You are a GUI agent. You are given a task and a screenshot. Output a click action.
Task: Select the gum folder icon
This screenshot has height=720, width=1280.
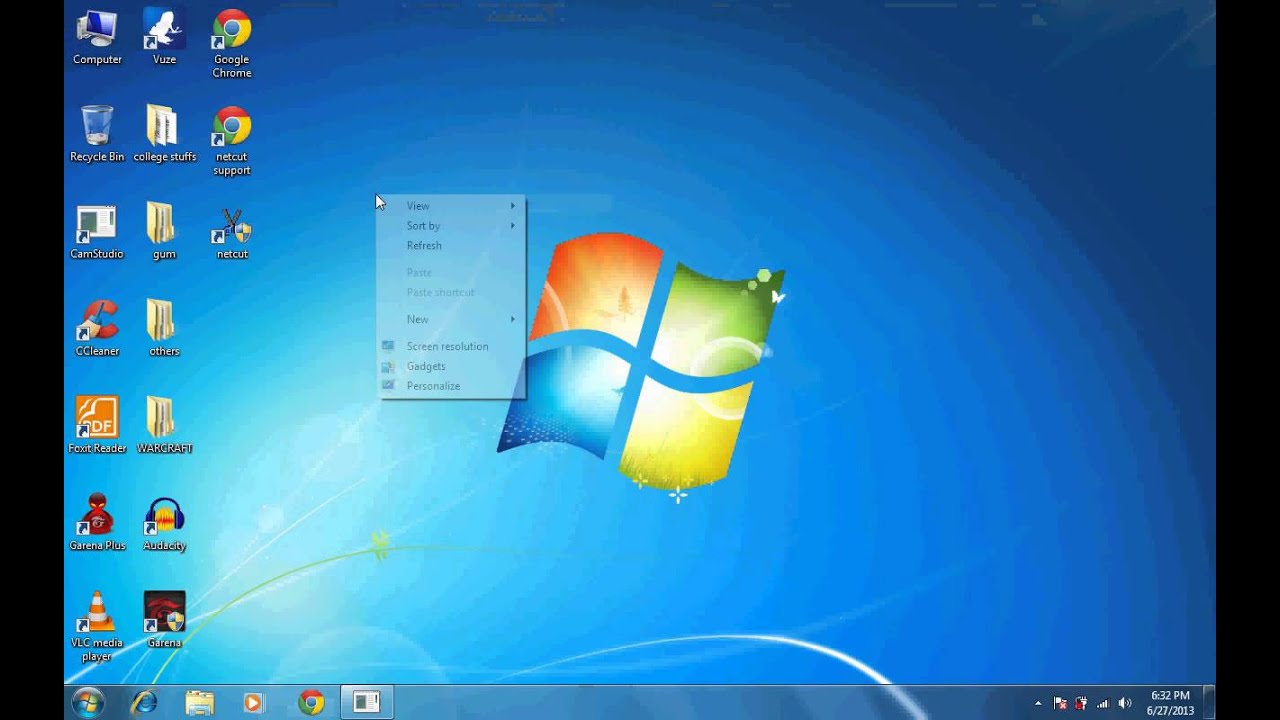click(164, 231)
